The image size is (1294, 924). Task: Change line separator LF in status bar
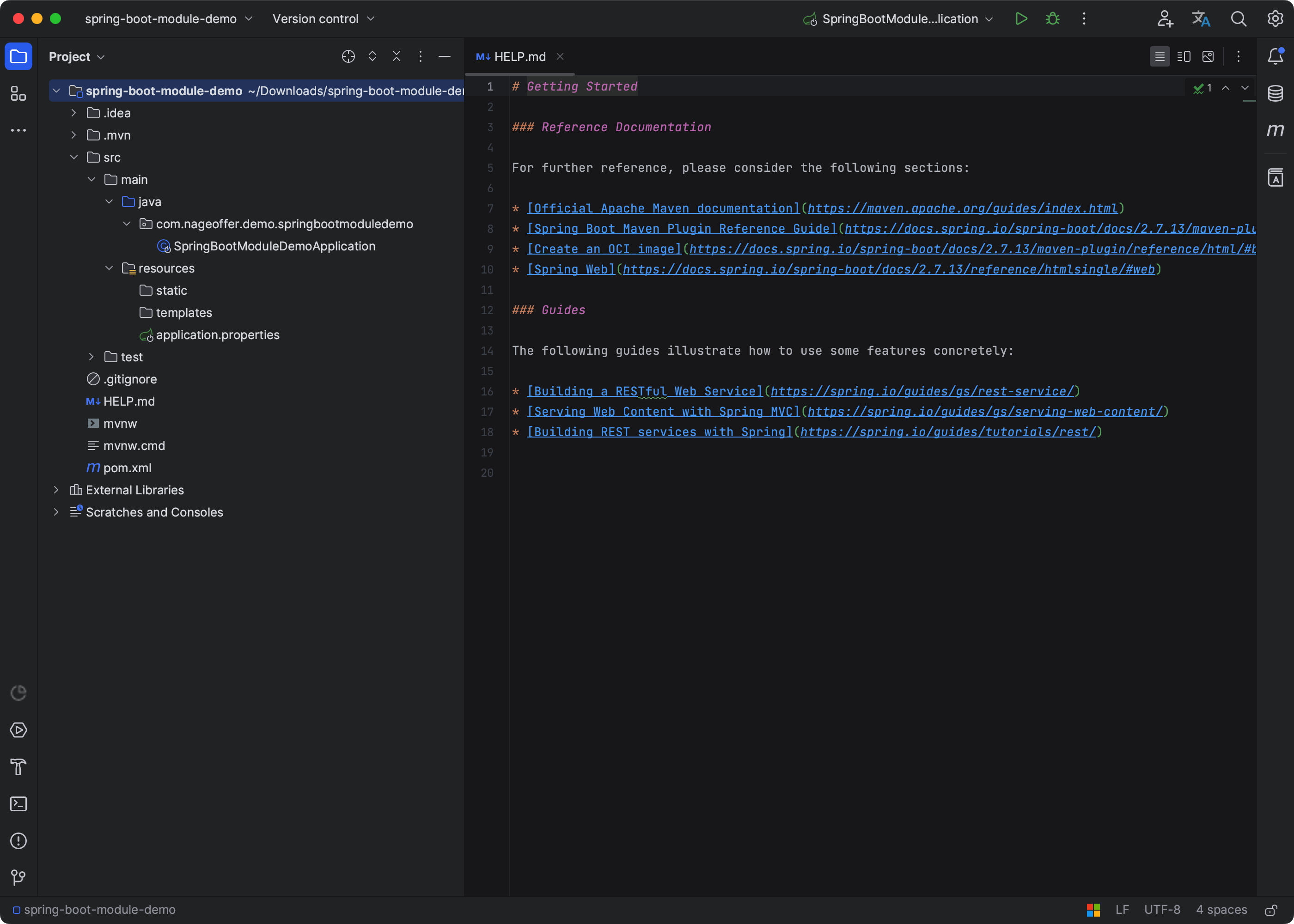click(x=1122, y=910)
